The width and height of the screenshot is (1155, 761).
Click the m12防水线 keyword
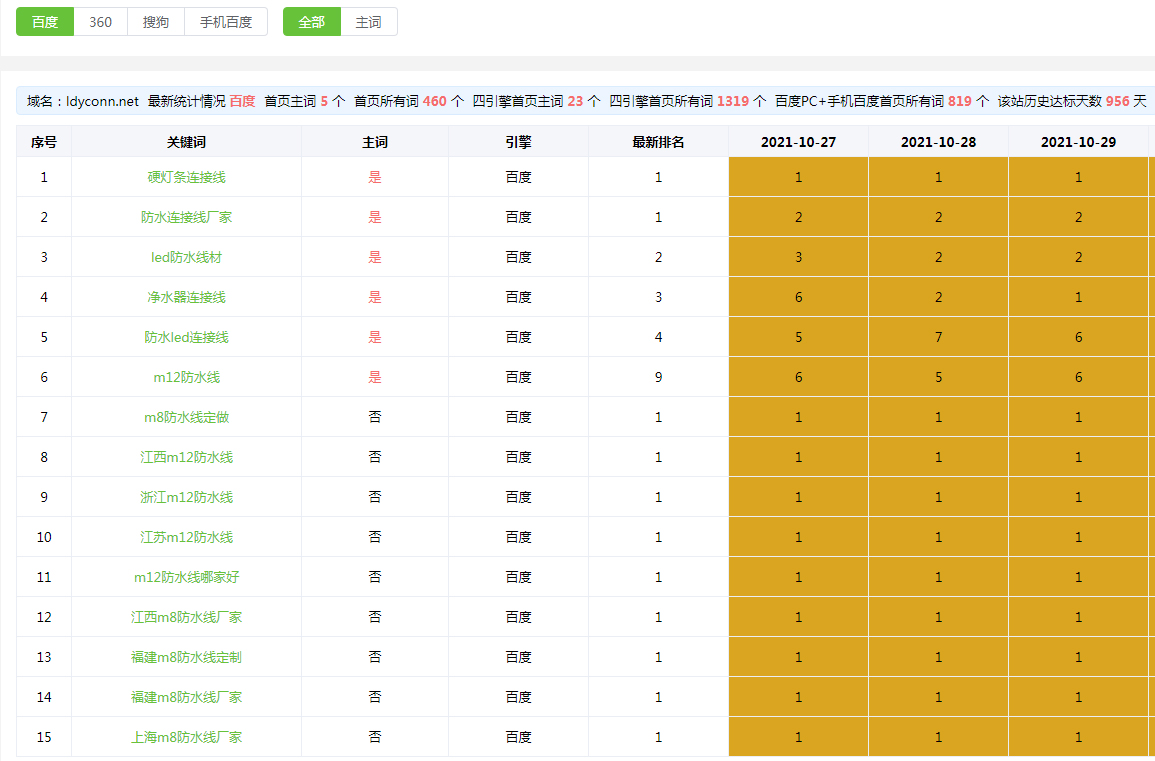click(x=186, y=377)
